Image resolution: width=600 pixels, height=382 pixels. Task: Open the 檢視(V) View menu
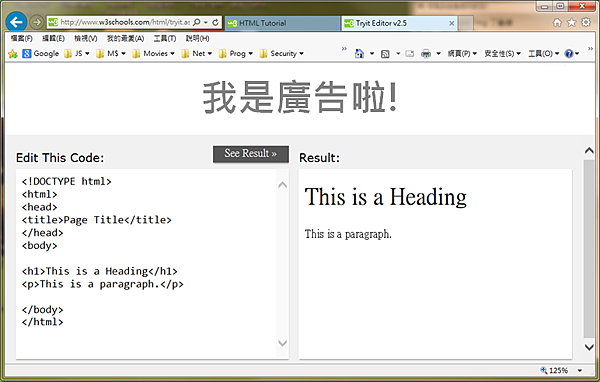coord(86,38)
